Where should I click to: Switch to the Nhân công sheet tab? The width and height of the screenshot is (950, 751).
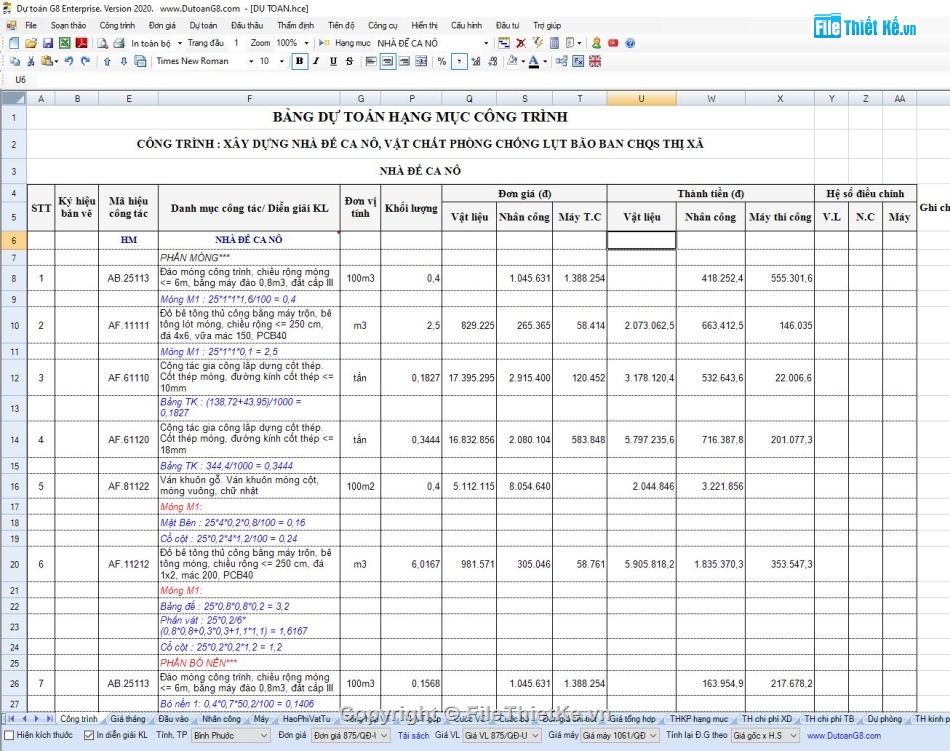pos(221,719)
